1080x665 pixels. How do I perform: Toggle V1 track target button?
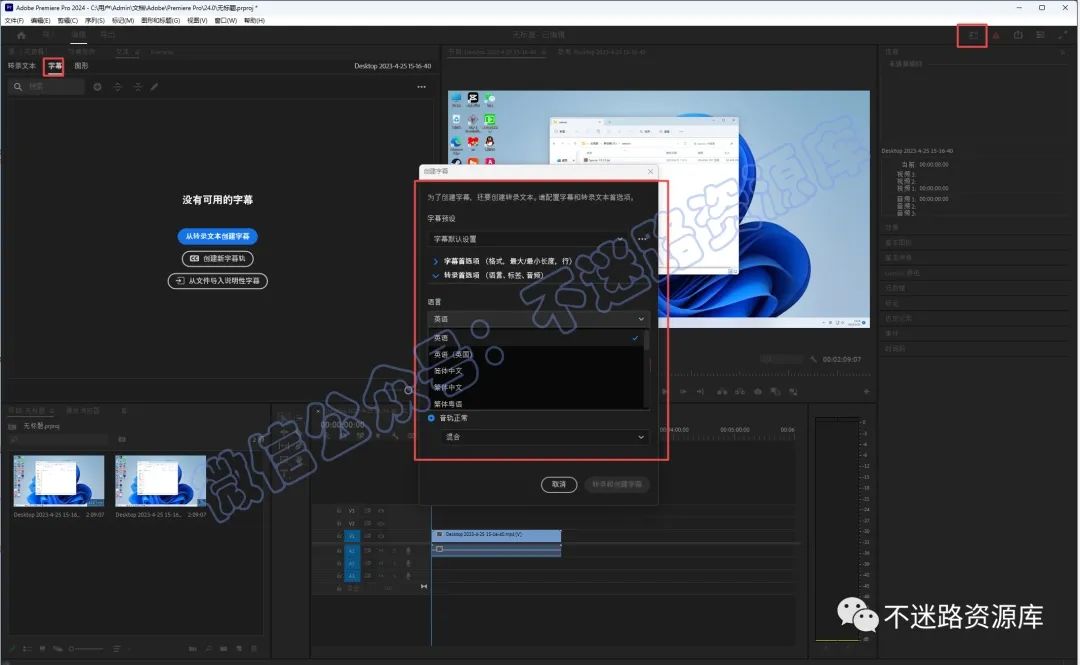tap(352, 536)
